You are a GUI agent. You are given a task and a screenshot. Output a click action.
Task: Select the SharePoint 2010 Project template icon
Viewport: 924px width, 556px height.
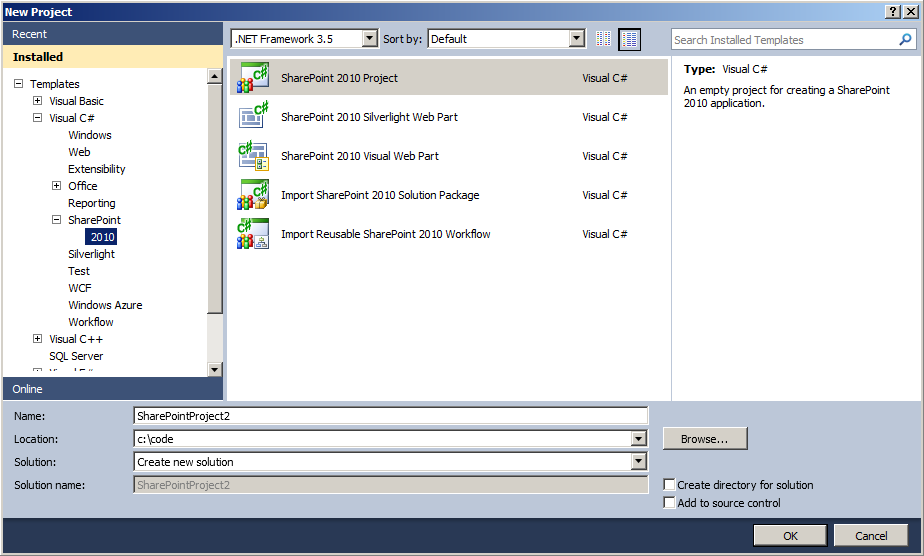pos(253,78)
